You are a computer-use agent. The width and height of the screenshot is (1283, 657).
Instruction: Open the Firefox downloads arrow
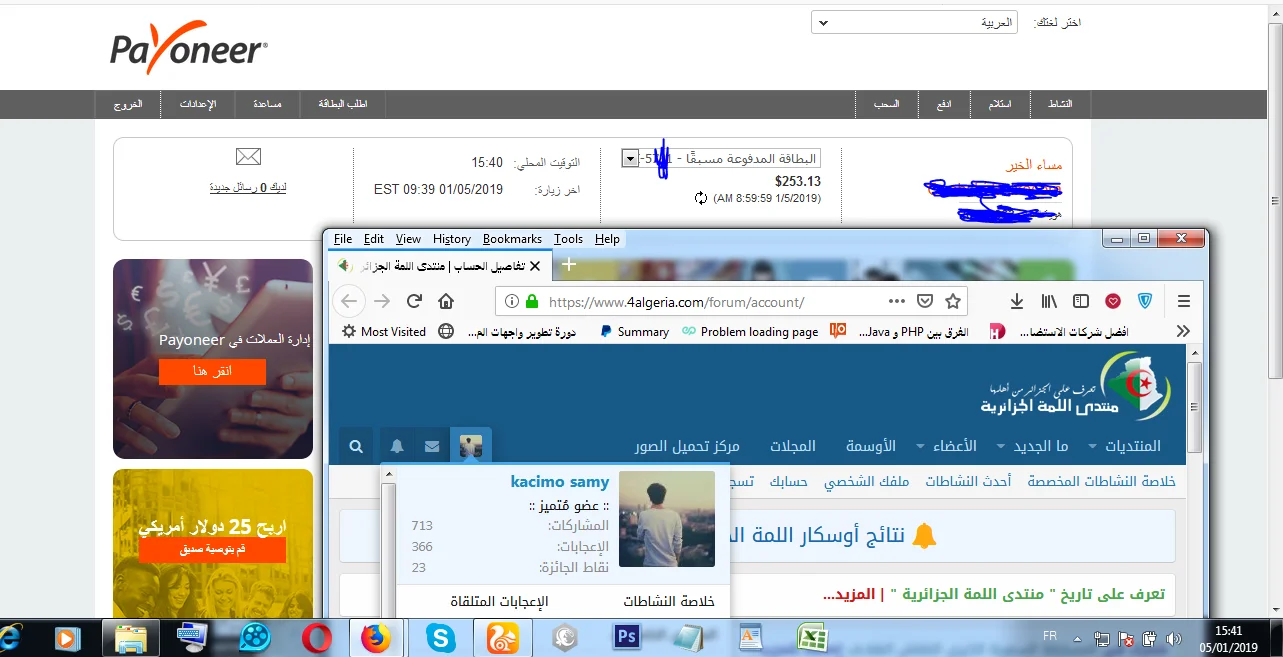1017,301
